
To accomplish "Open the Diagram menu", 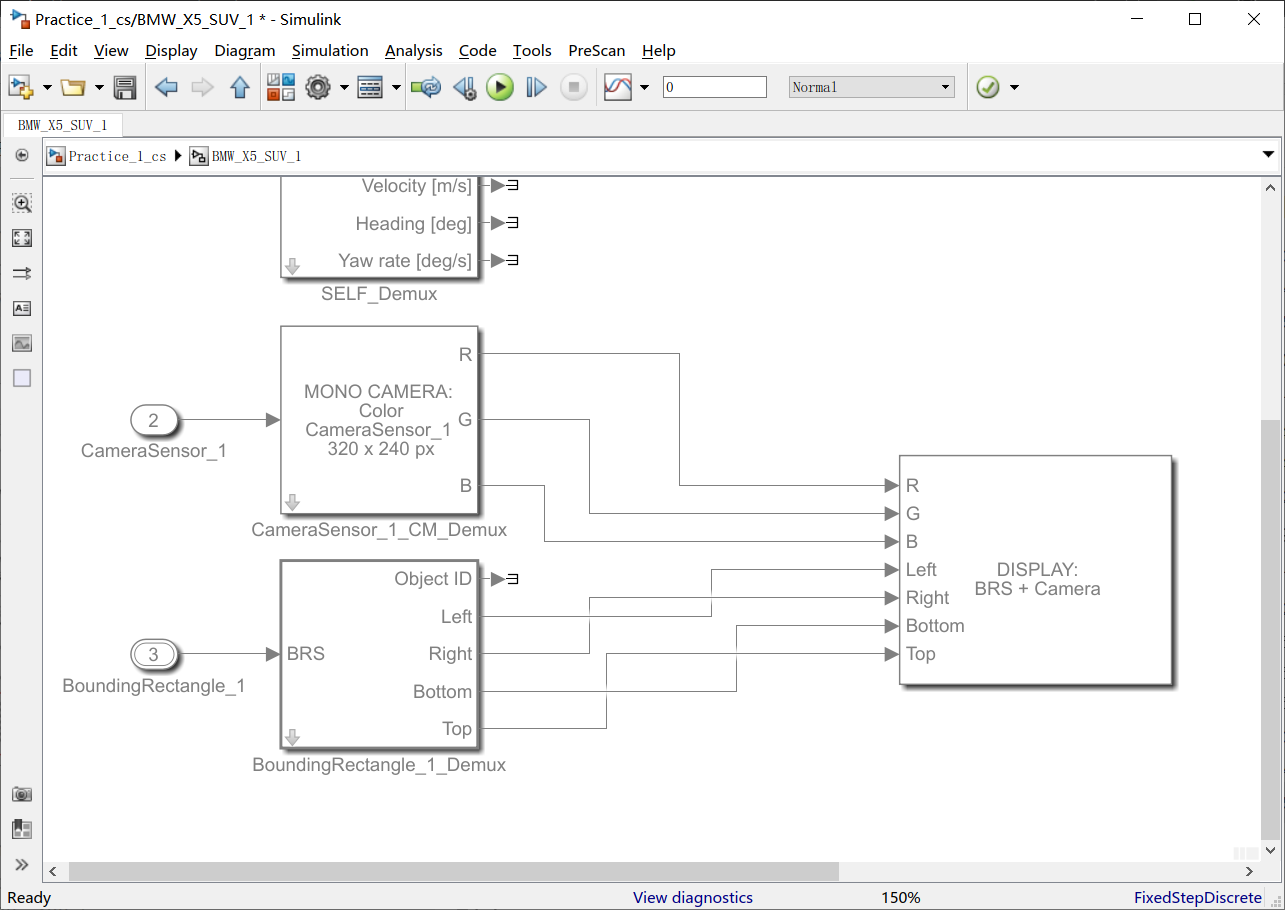I will (x=245, y=50).
